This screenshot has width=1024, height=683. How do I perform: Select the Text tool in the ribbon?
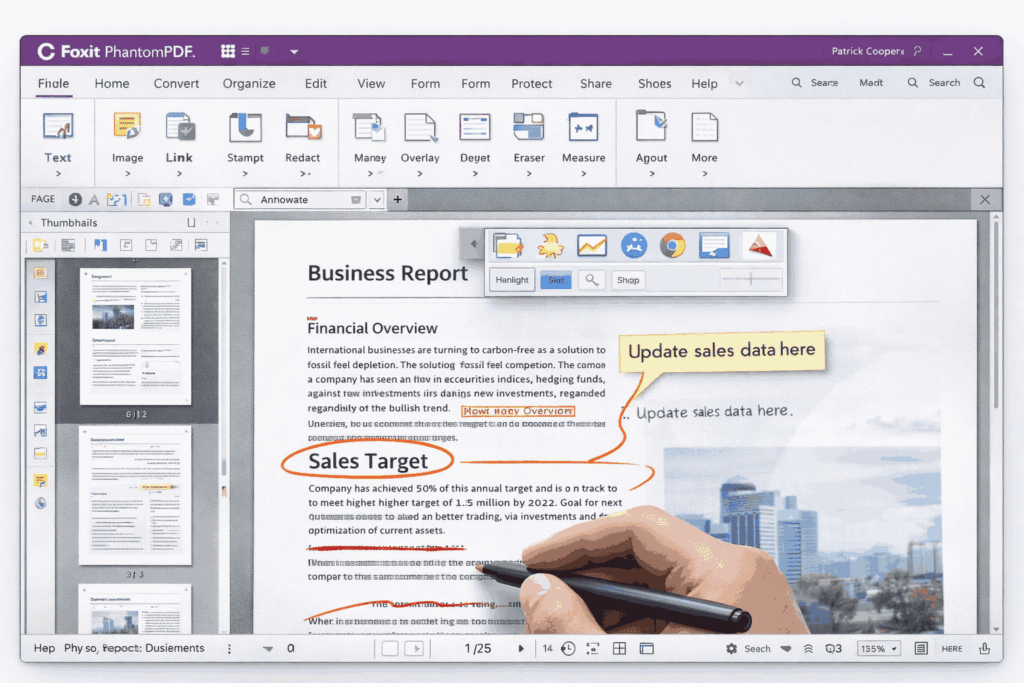(57, 135)
